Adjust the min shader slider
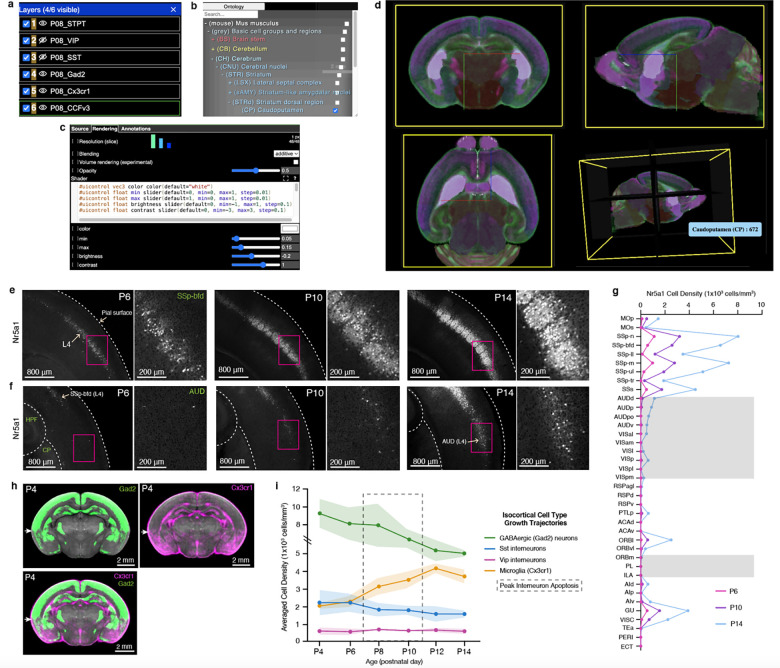The image size is (780, 668). point(256,239)
